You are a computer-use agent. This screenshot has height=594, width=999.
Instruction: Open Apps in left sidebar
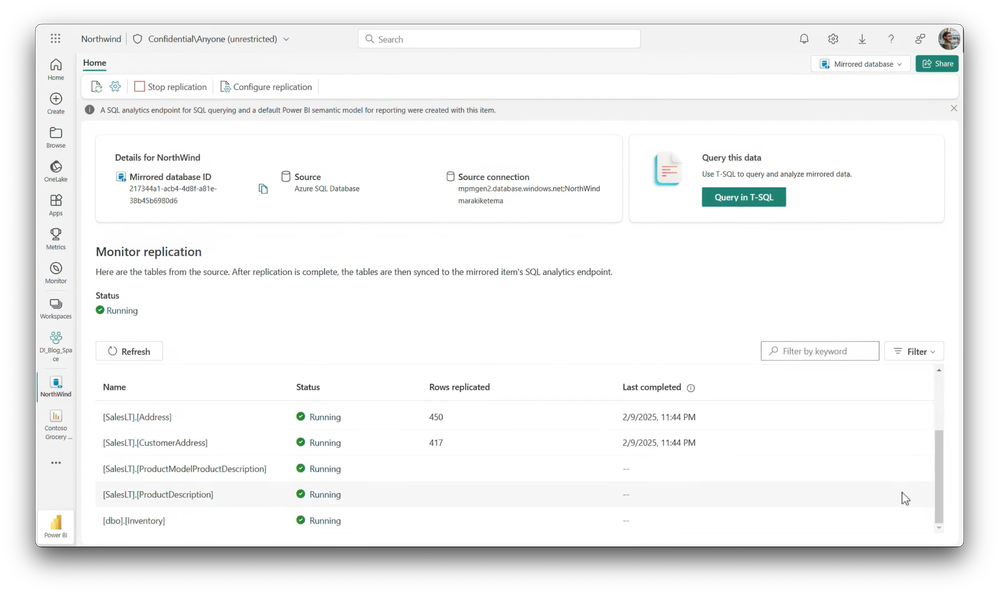[56, 205]
